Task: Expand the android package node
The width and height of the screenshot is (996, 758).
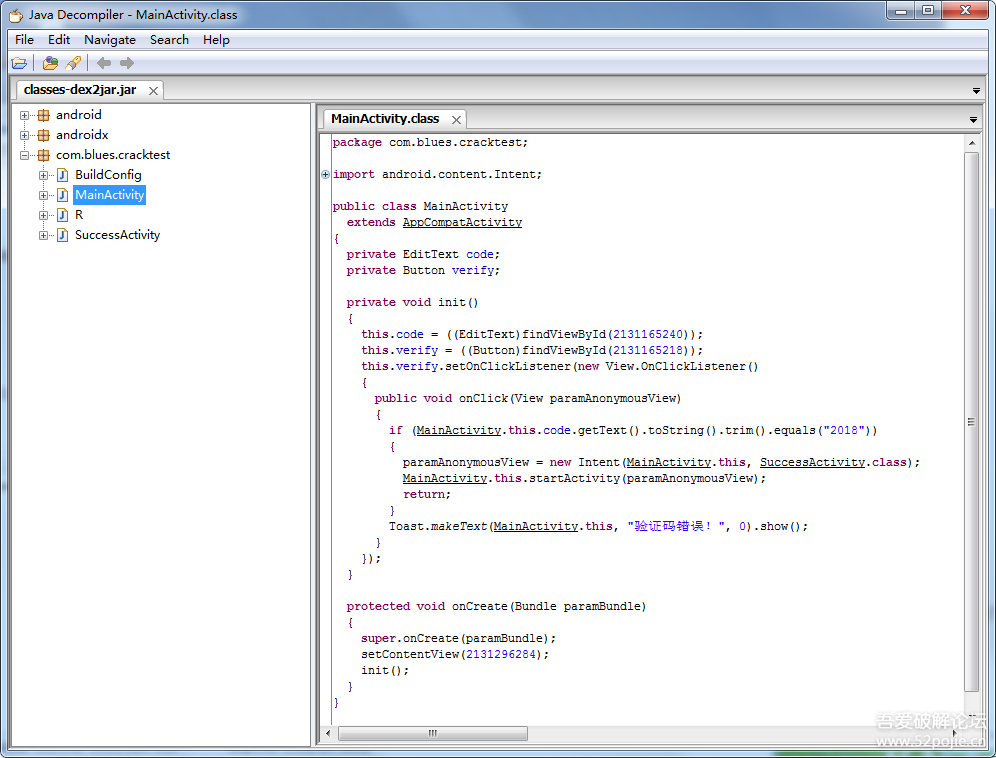Action: point(25,115)
